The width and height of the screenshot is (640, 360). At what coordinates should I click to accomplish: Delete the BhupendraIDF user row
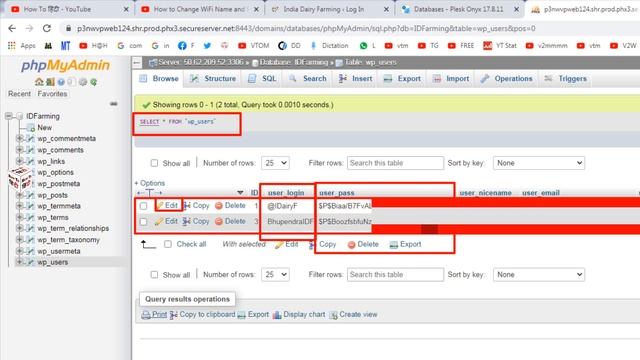coord(230,221)
